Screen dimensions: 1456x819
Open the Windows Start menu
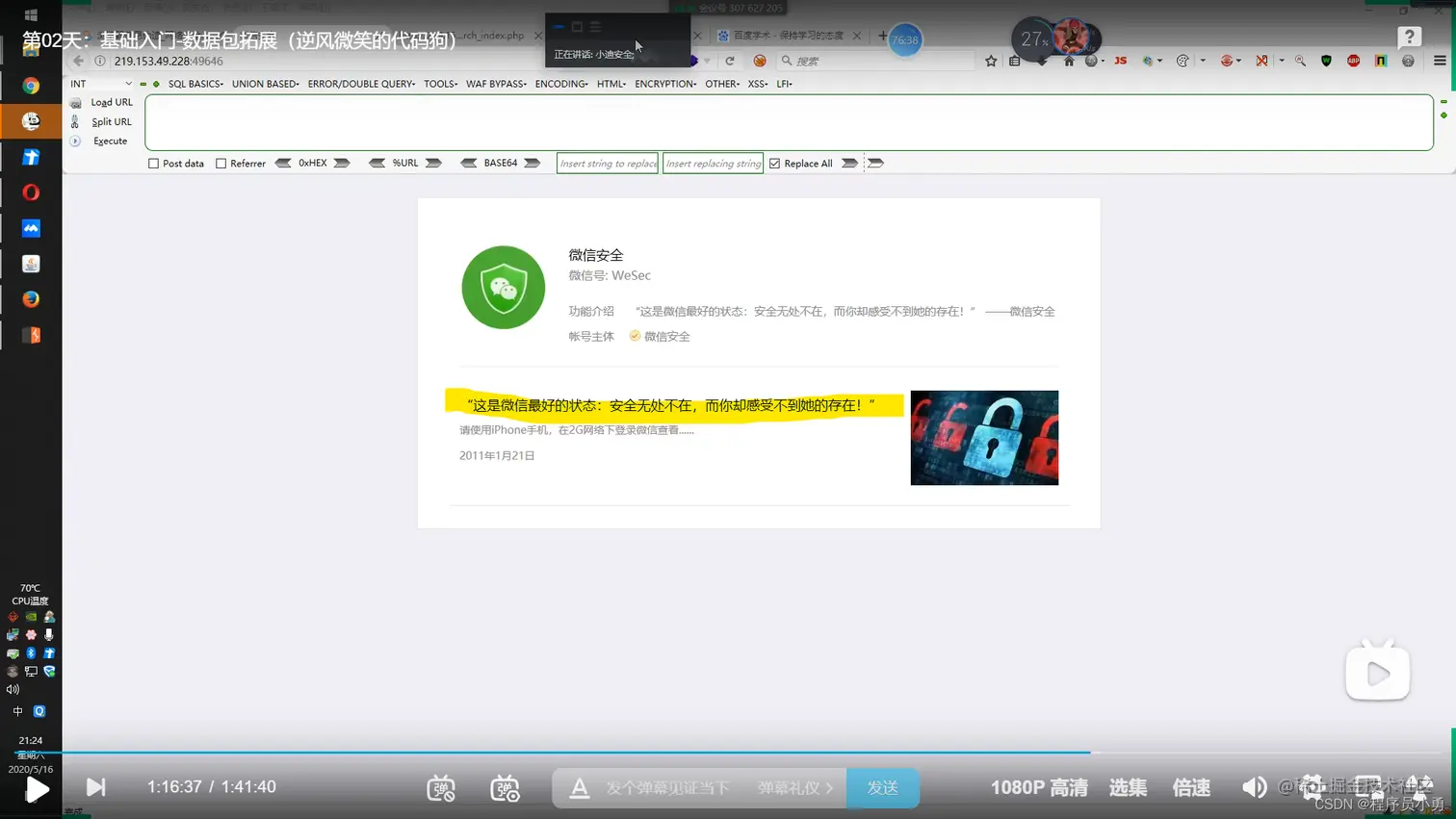tap(31, 14)
